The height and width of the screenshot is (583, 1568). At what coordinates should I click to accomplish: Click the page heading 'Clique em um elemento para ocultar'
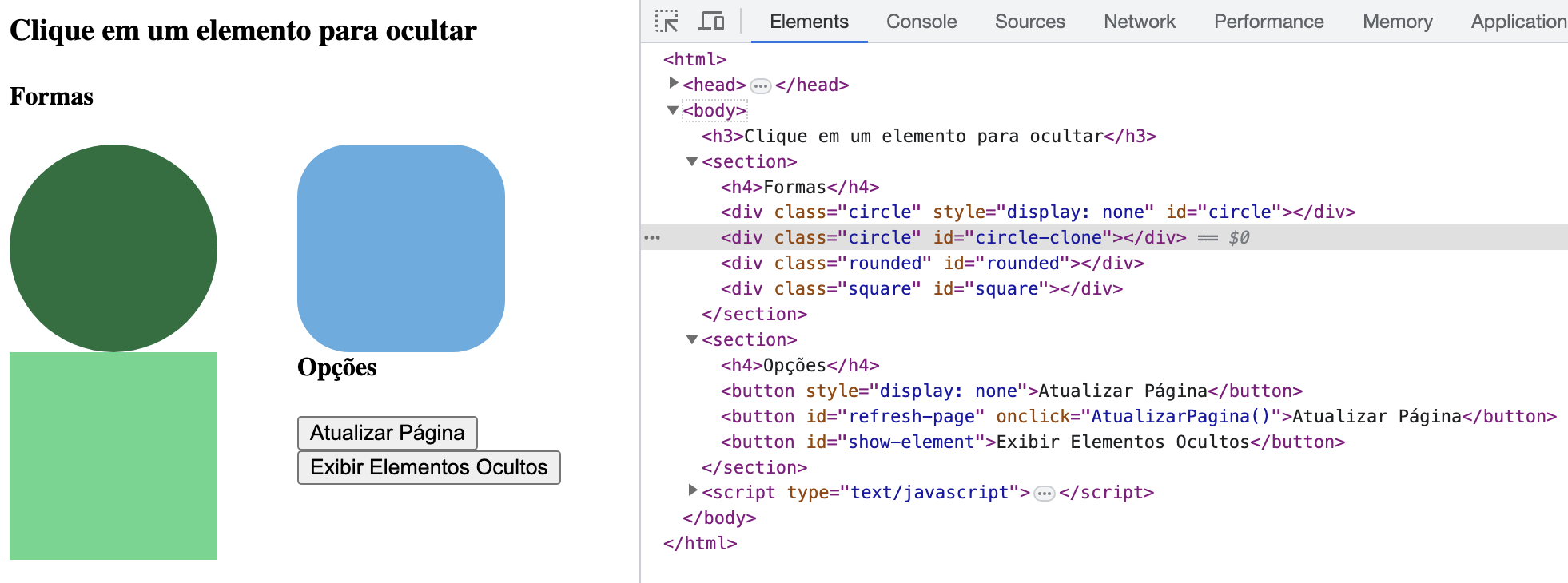243,30
